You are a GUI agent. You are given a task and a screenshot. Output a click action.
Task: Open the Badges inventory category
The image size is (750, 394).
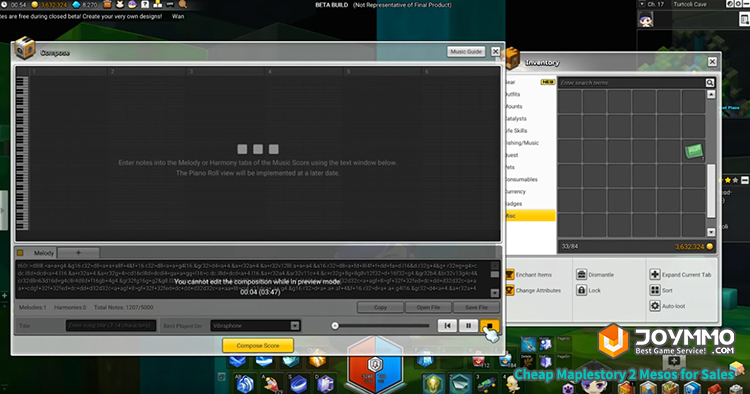point(530,204)
